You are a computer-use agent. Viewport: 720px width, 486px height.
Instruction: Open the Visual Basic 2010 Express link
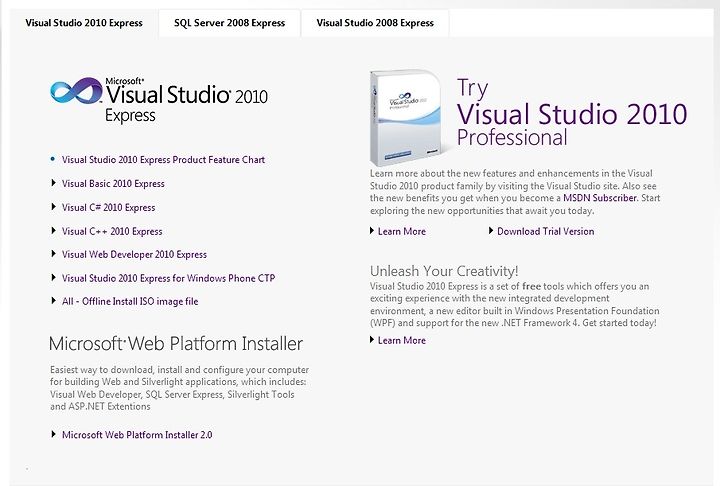(113, 184)
